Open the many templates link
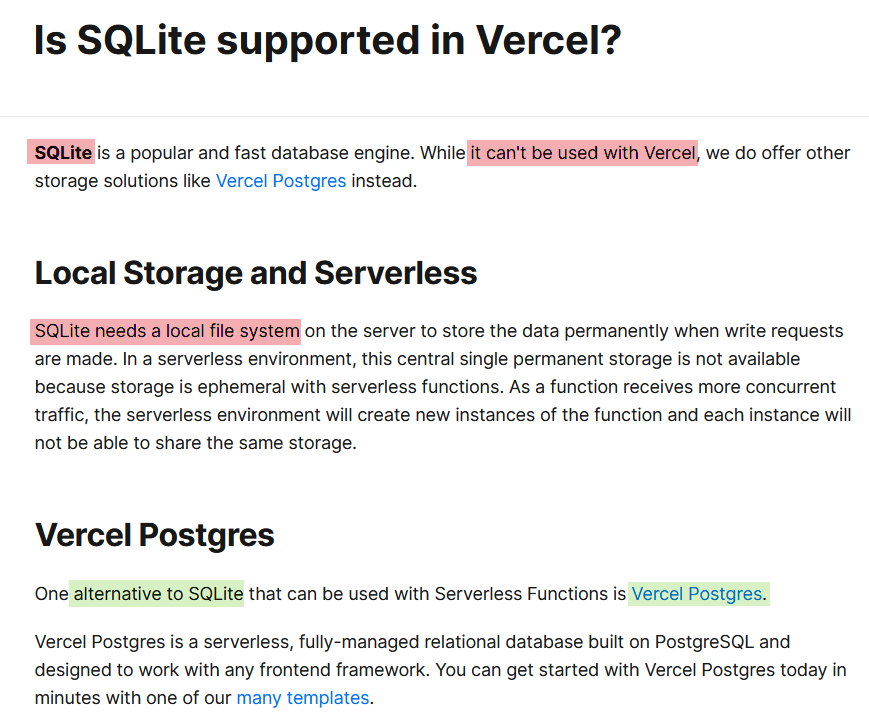869x727 pixels. pos(303,698)
